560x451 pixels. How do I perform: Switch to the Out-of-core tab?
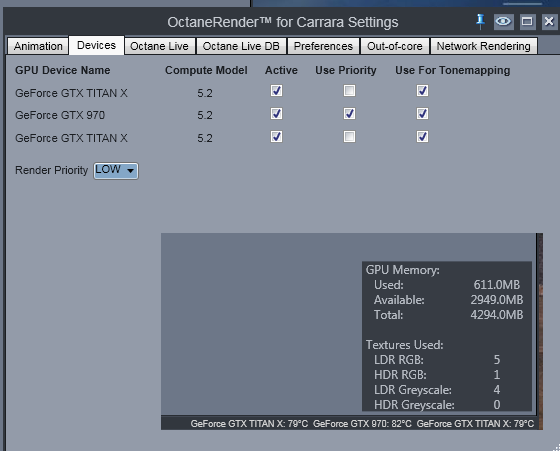coord(395,46)
